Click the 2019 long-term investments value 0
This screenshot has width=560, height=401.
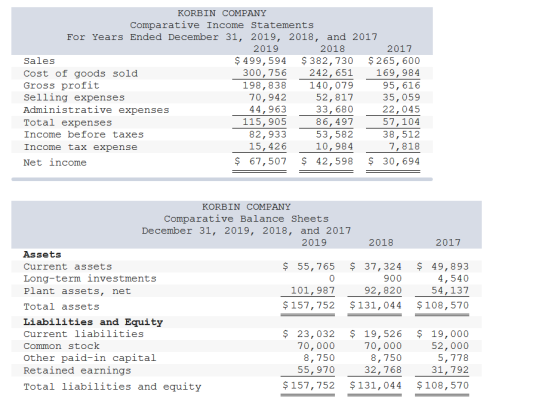click(332, 279)
